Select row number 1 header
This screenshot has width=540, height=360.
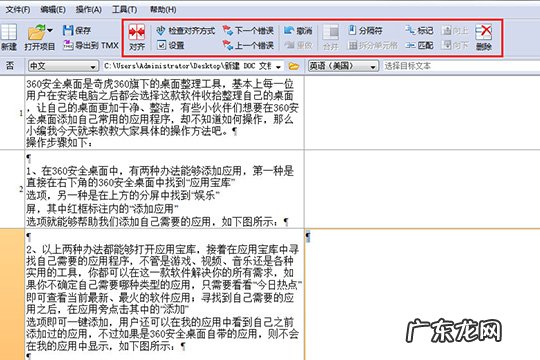tap(12, 113)
